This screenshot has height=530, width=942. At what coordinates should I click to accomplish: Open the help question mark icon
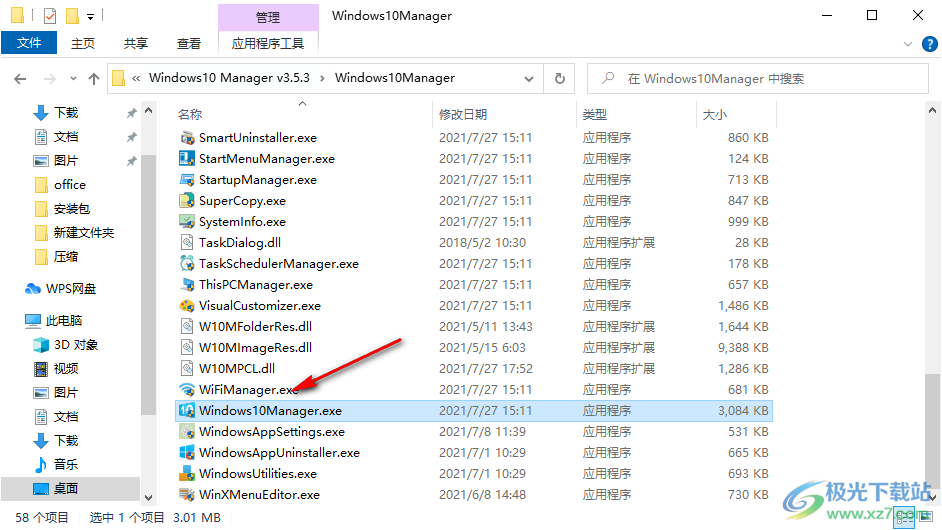tap(929, 44)
